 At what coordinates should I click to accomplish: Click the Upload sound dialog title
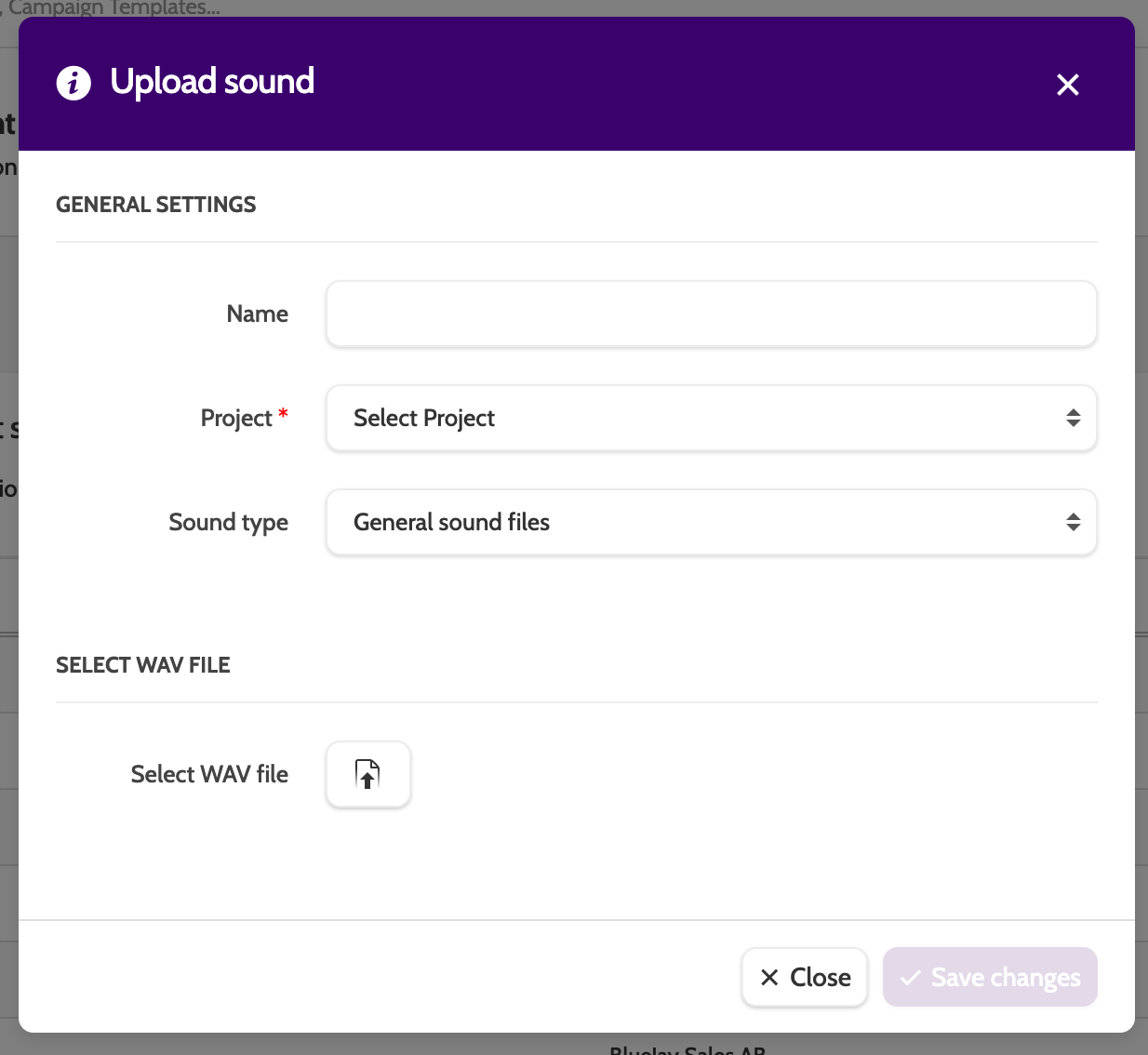[x=212, y=82]
